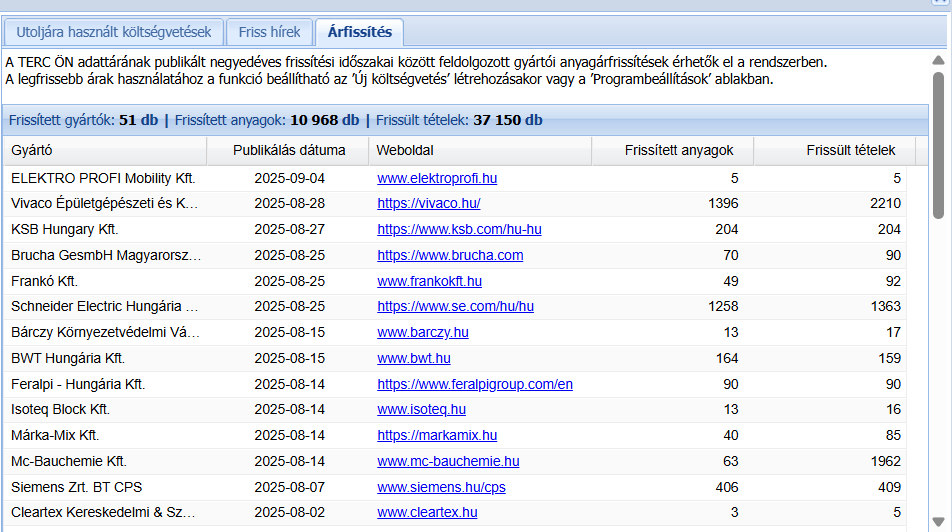This screenshot has height=532, width=952.
Task: Click value 1363 in Schneider row
Action: pyautogui.click(x=885, y=307)
